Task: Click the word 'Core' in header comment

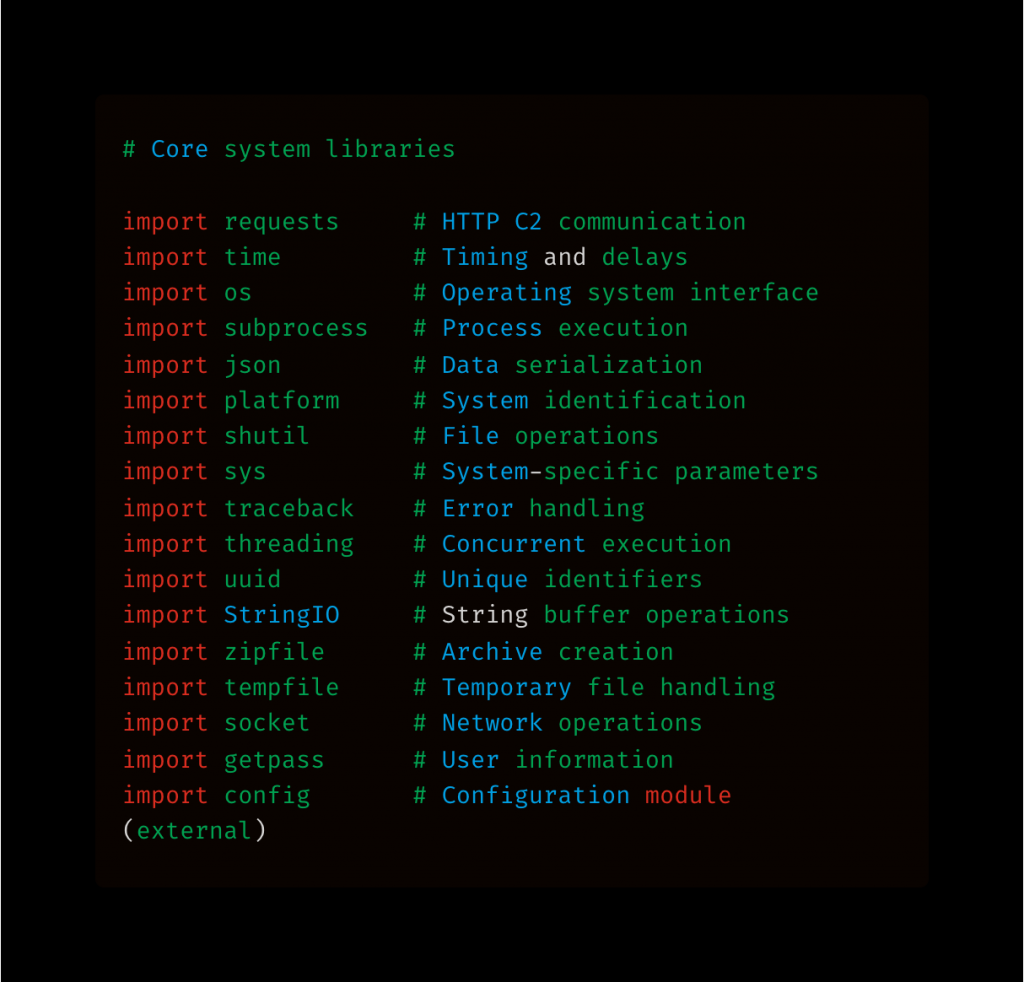Action: (x=180, y=150)
